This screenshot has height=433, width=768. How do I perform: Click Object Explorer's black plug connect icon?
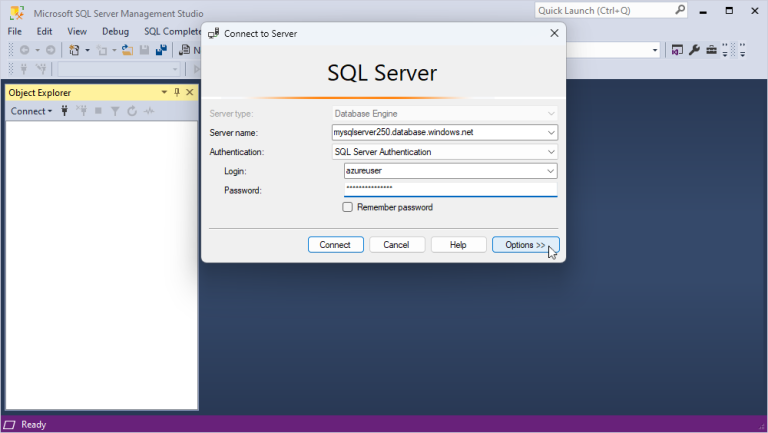click(64, 111)
